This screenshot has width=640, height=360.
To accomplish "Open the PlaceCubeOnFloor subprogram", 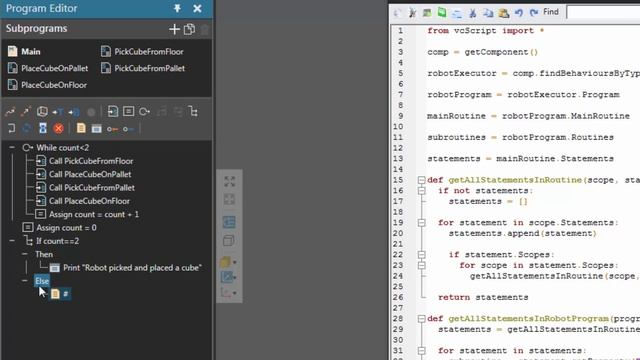I will (47, 85).
